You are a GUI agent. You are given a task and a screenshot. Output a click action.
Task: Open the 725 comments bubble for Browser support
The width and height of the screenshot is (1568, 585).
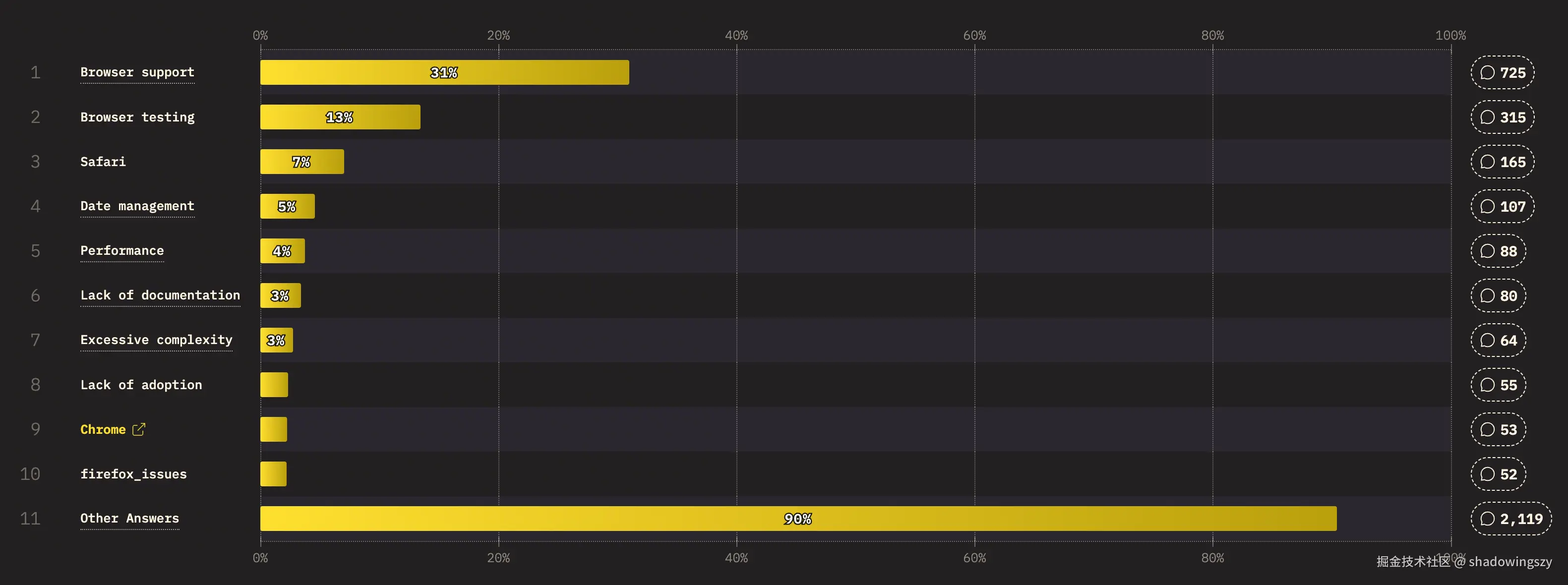pos(1502,72)
